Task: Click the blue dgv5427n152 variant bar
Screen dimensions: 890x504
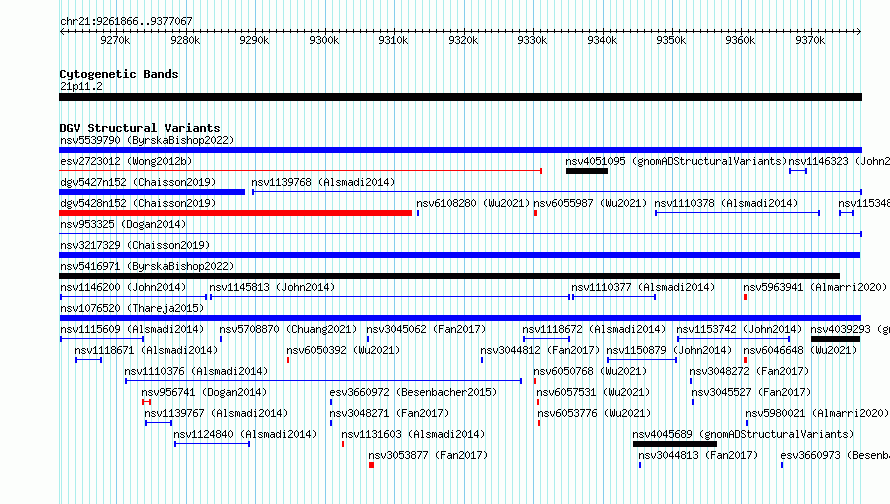Action: (x=152, y=192)
